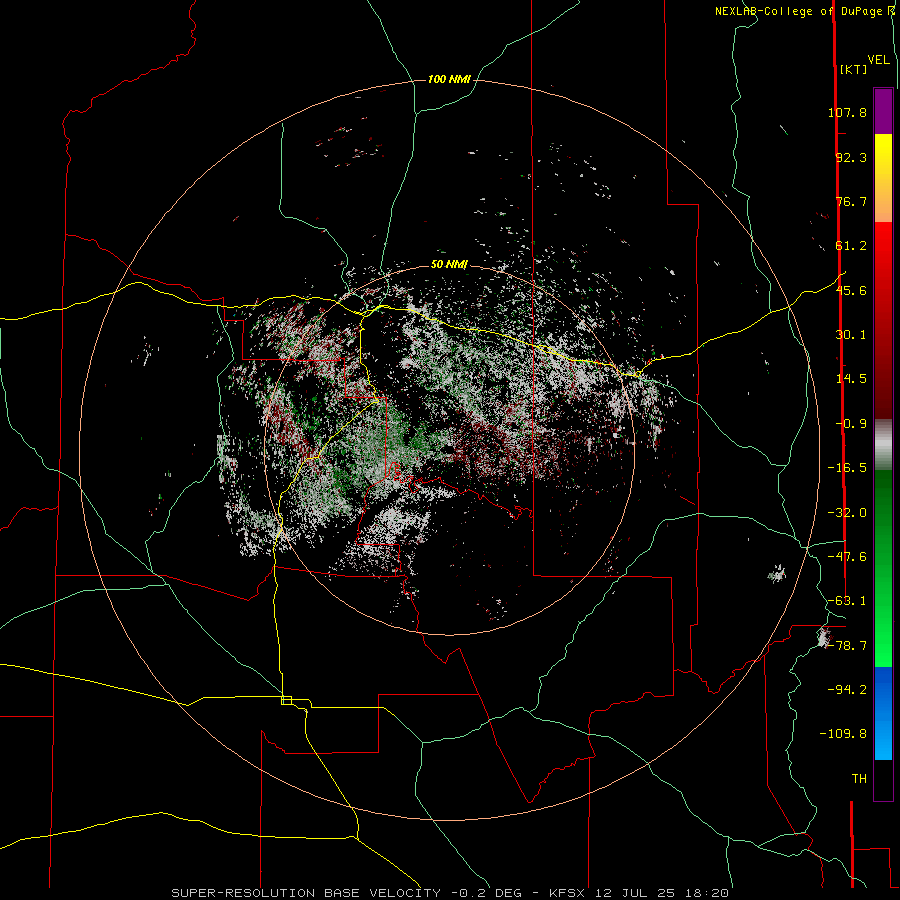Select the -63.1 value on velocity scale
The width and height of the screenshot is (900, 900).
847,601
